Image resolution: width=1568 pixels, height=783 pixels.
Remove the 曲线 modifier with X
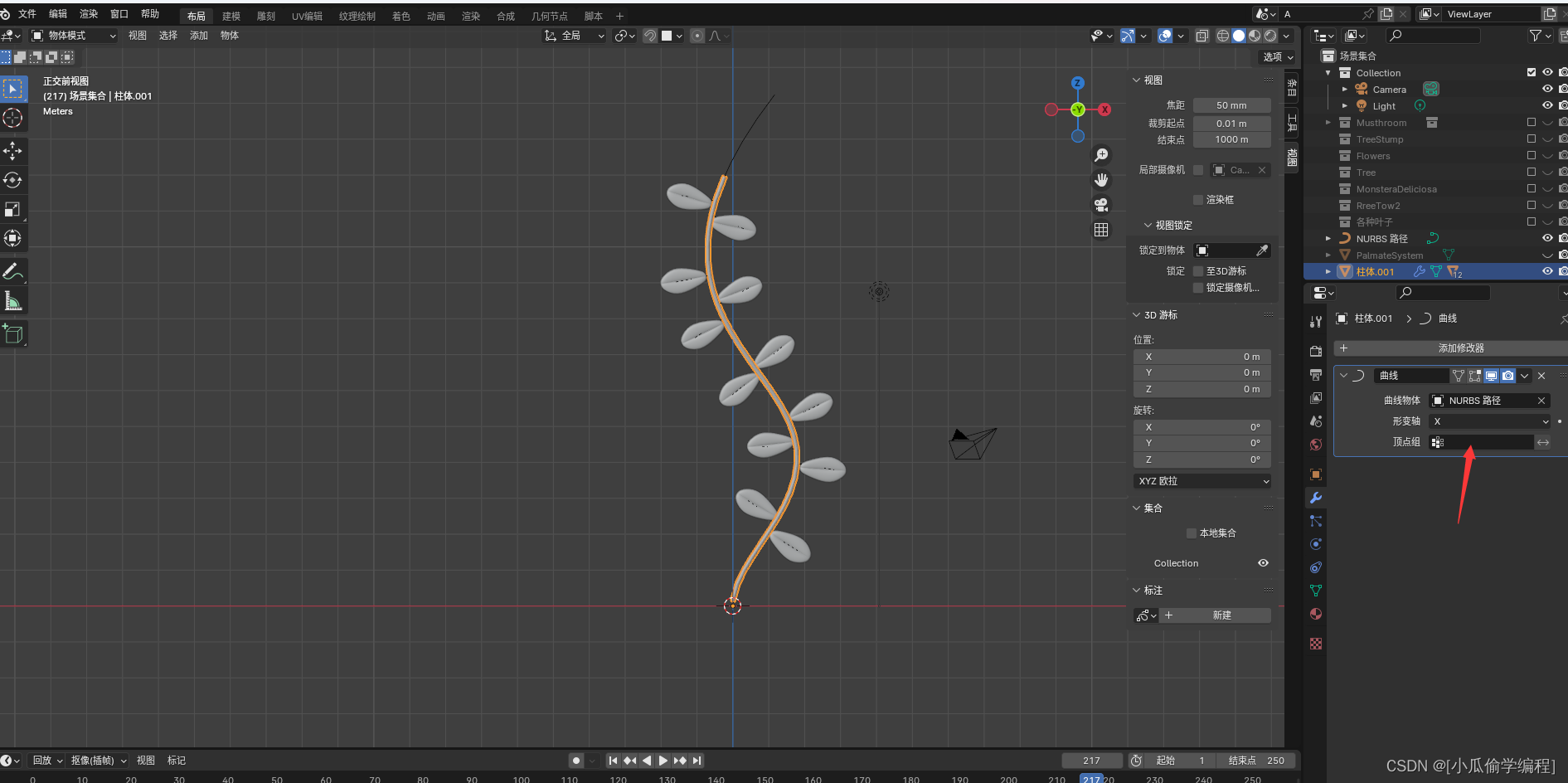pos(1541,376)
